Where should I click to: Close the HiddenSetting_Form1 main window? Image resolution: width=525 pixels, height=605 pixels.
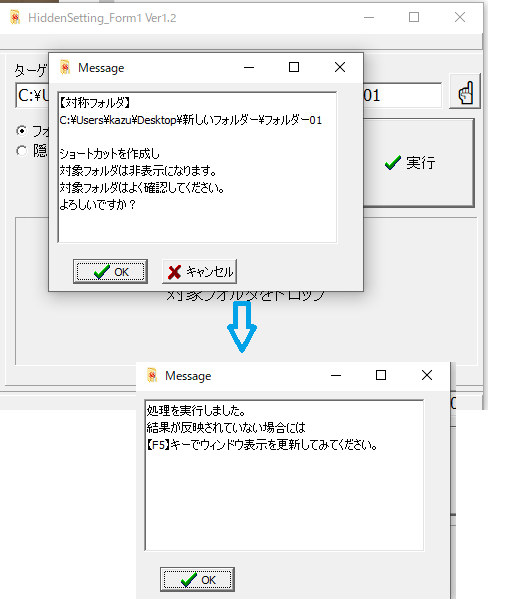tap(460, 17)
